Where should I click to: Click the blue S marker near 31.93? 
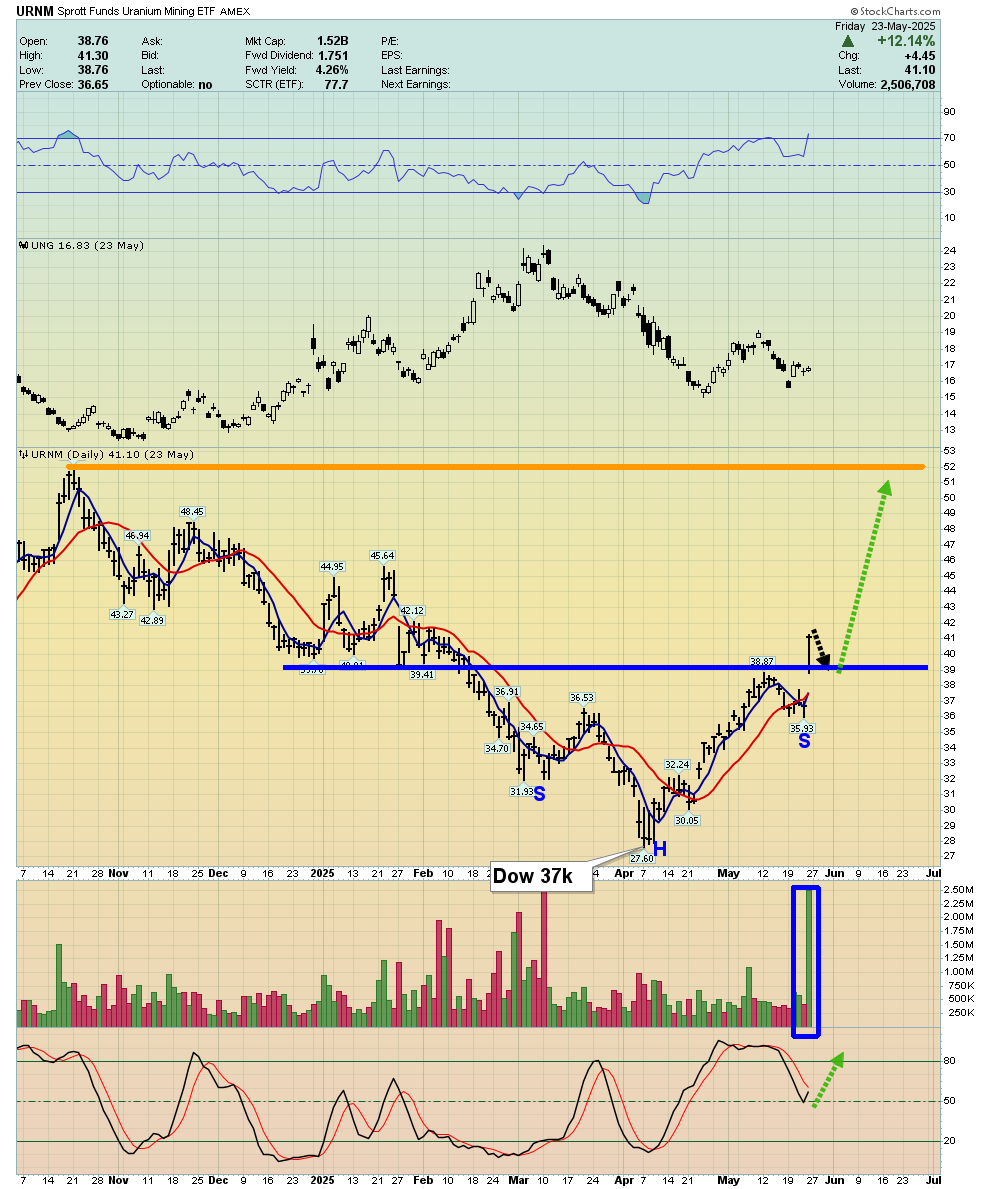pyautogui.click(x=540, y=794)
